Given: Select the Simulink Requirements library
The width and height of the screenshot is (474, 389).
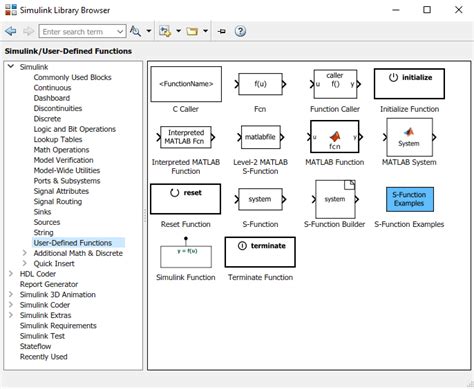Looking at the screenshot, I should pos(58,325).
